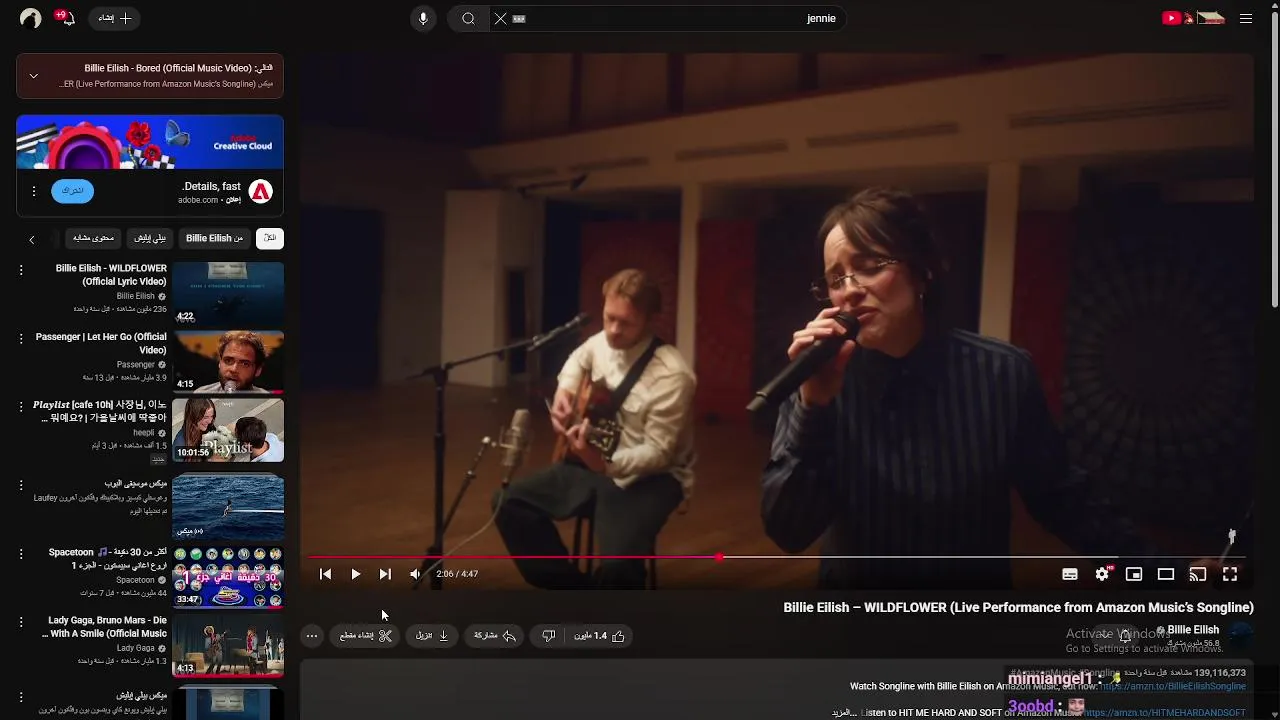Click the keyboard icon in the search box
The height and width of the screenshot is (720, 1280).
pos(519,18)
